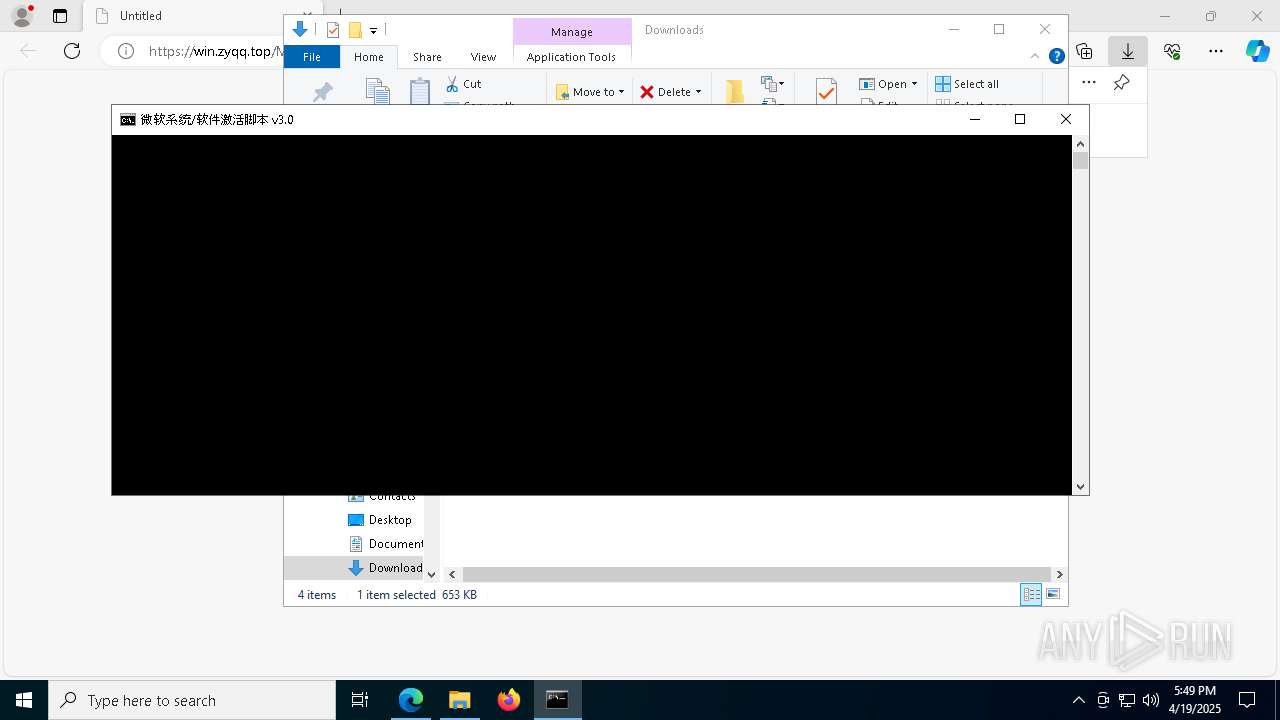Viewport: 1280px width, 720px height.
Task: Click the blue down-arrow icon in Explorer title bar
Action: click(299, 30)
